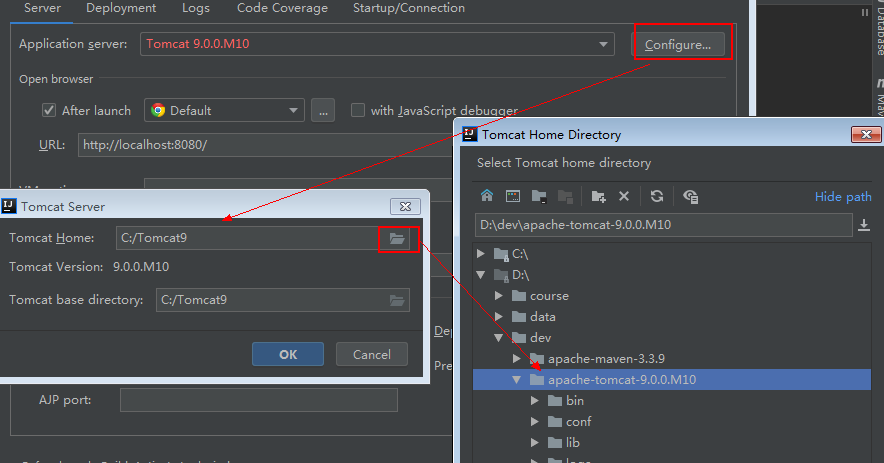Viewport: 884px width, 463px height.
Task: Select the apache-maven-3.3.9 row
Action: [671, 359]
